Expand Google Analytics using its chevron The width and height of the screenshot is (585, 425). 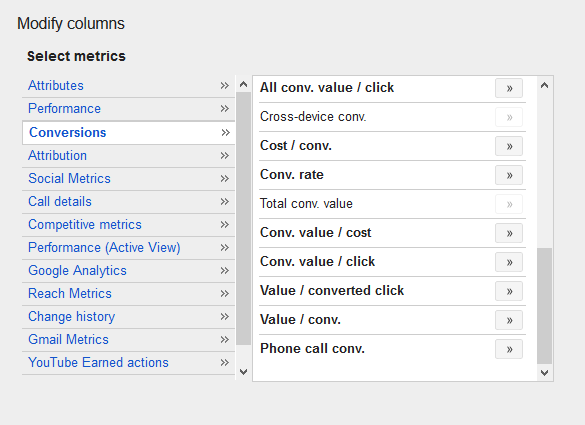point(224,271)
